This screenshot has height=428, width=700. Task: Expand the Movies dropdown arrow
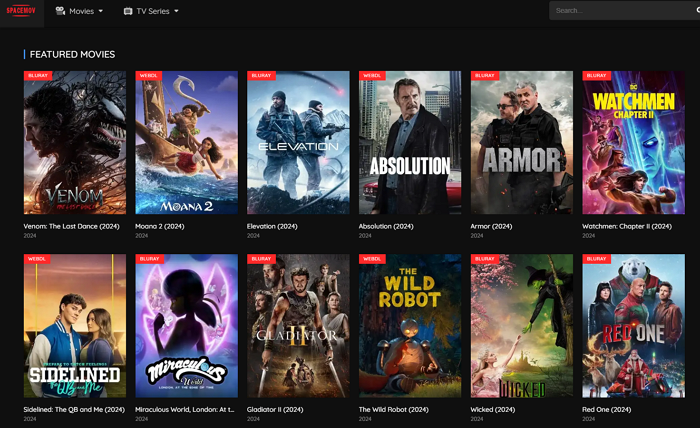click(101, 11)
